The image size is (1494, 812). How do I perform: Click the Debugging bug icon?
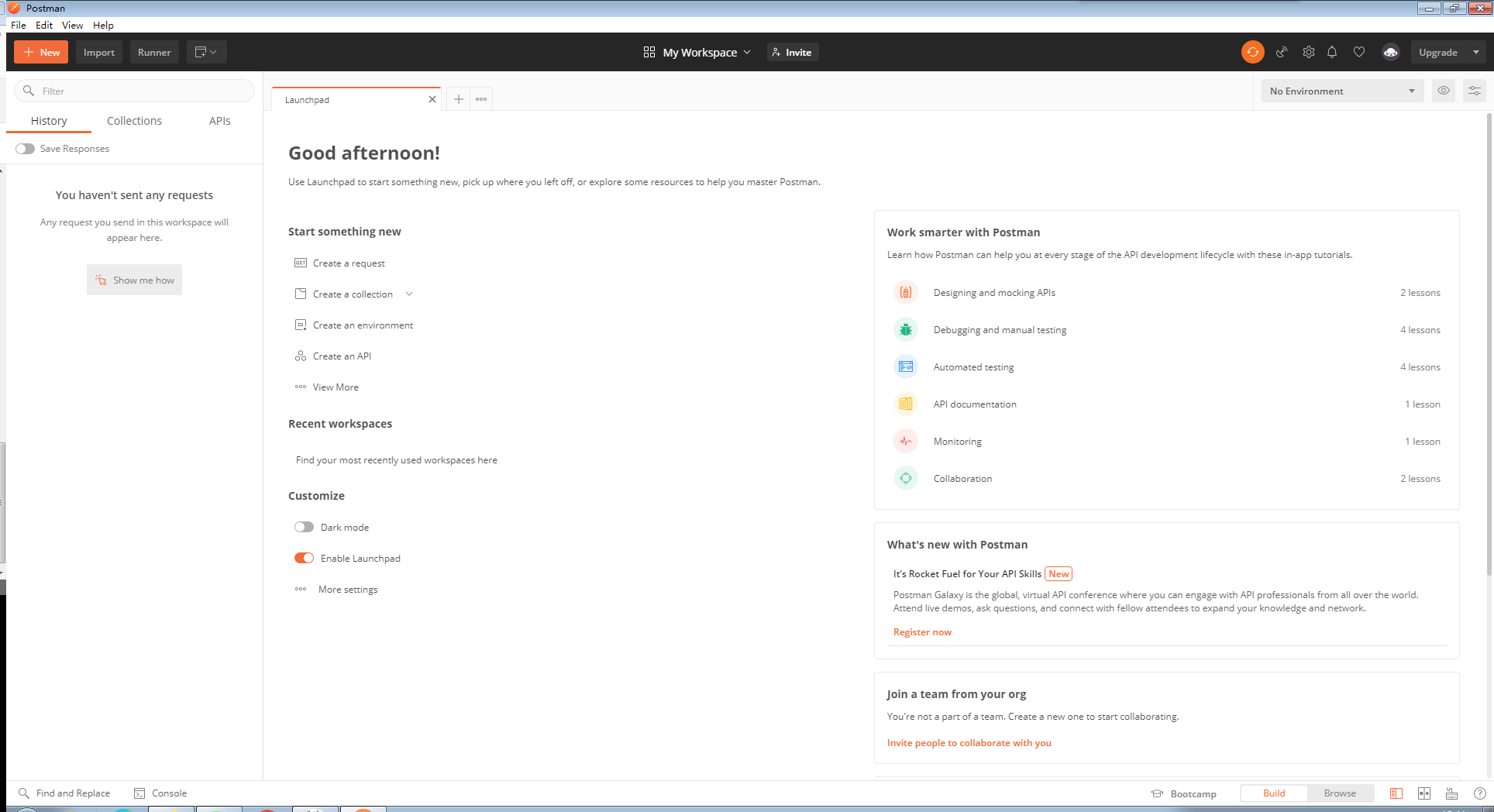[906, 329]
